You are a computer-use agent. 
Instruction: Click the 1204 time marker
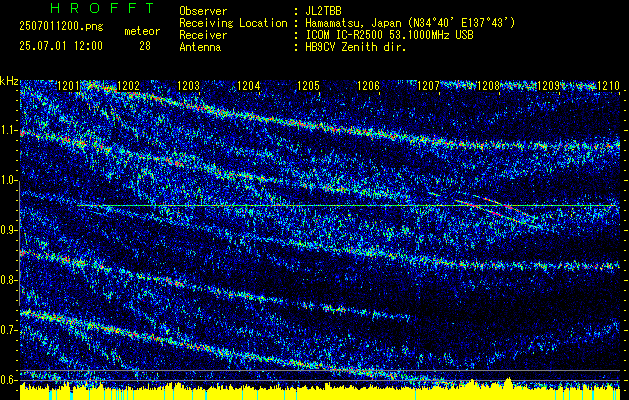(249, 86)
